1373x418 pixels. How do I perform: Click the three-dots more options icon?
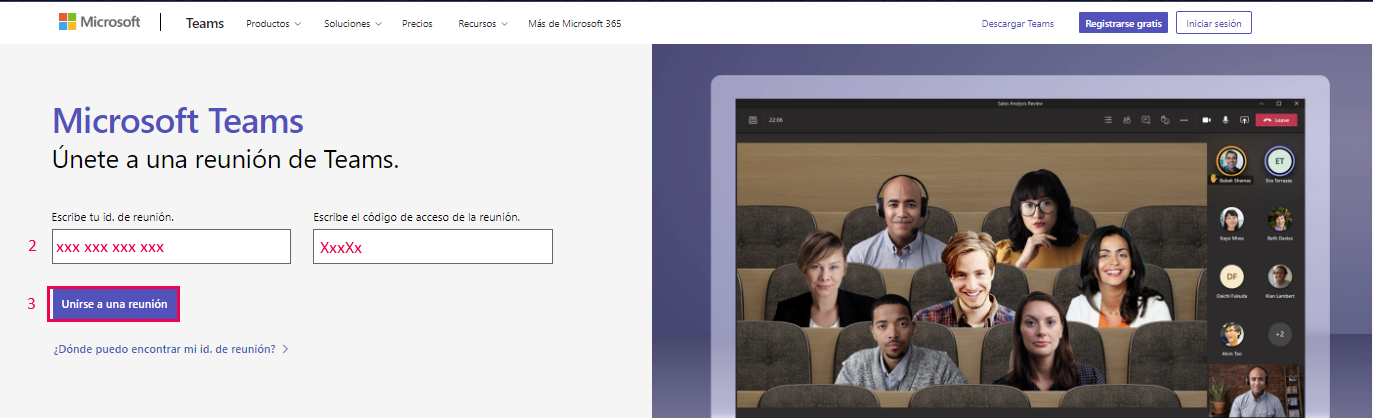(x=1184, y=120)
